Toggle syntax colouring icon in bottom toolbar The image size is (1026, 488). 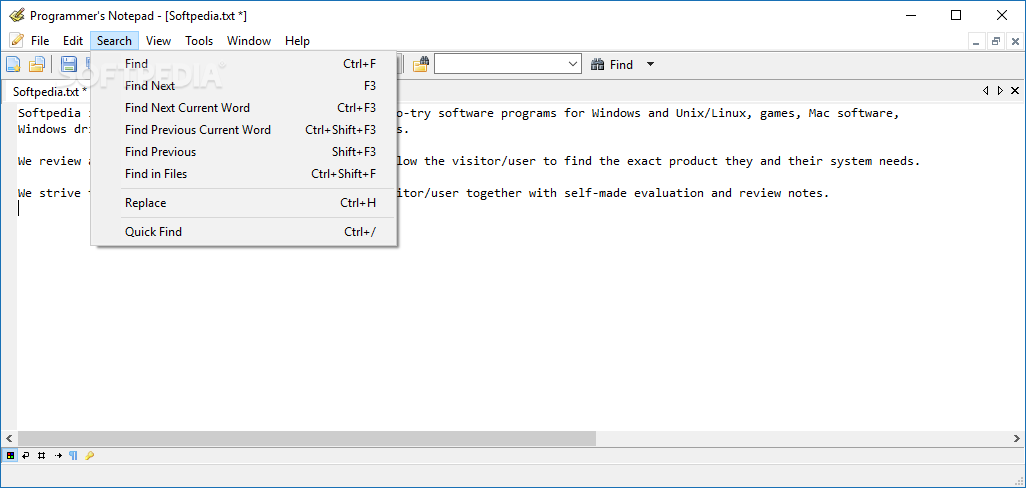(10, 455)
